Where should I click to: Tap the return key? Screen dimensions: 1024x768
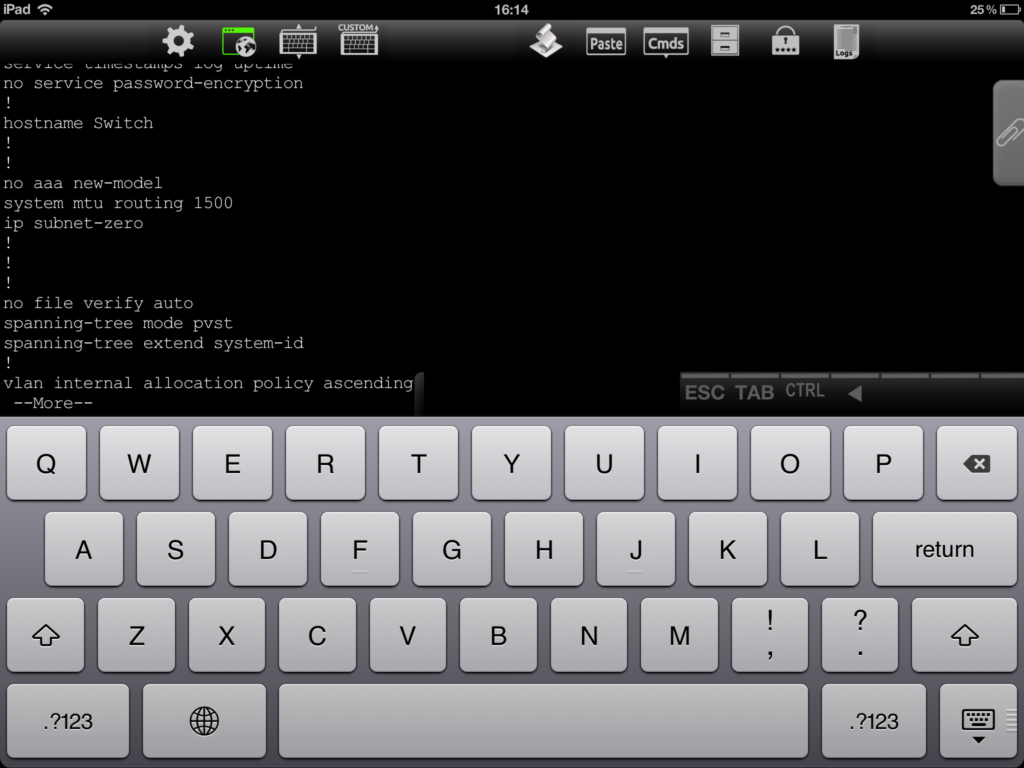click(944, 549)
